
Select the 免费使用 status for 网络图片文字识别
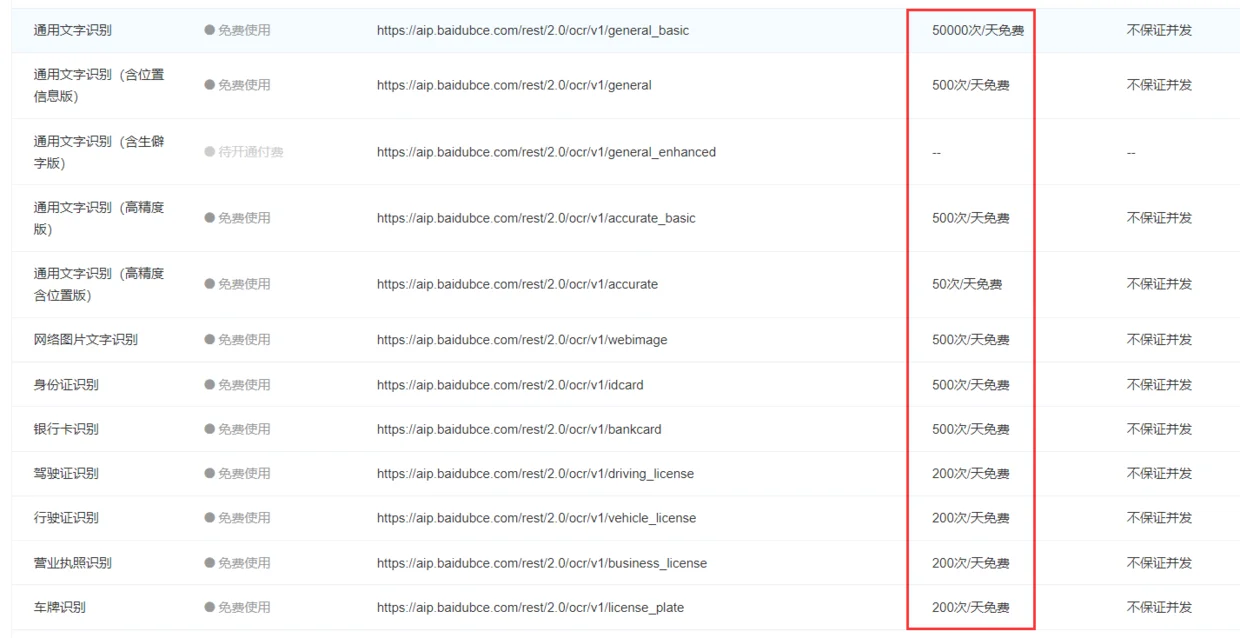point(238,340)
